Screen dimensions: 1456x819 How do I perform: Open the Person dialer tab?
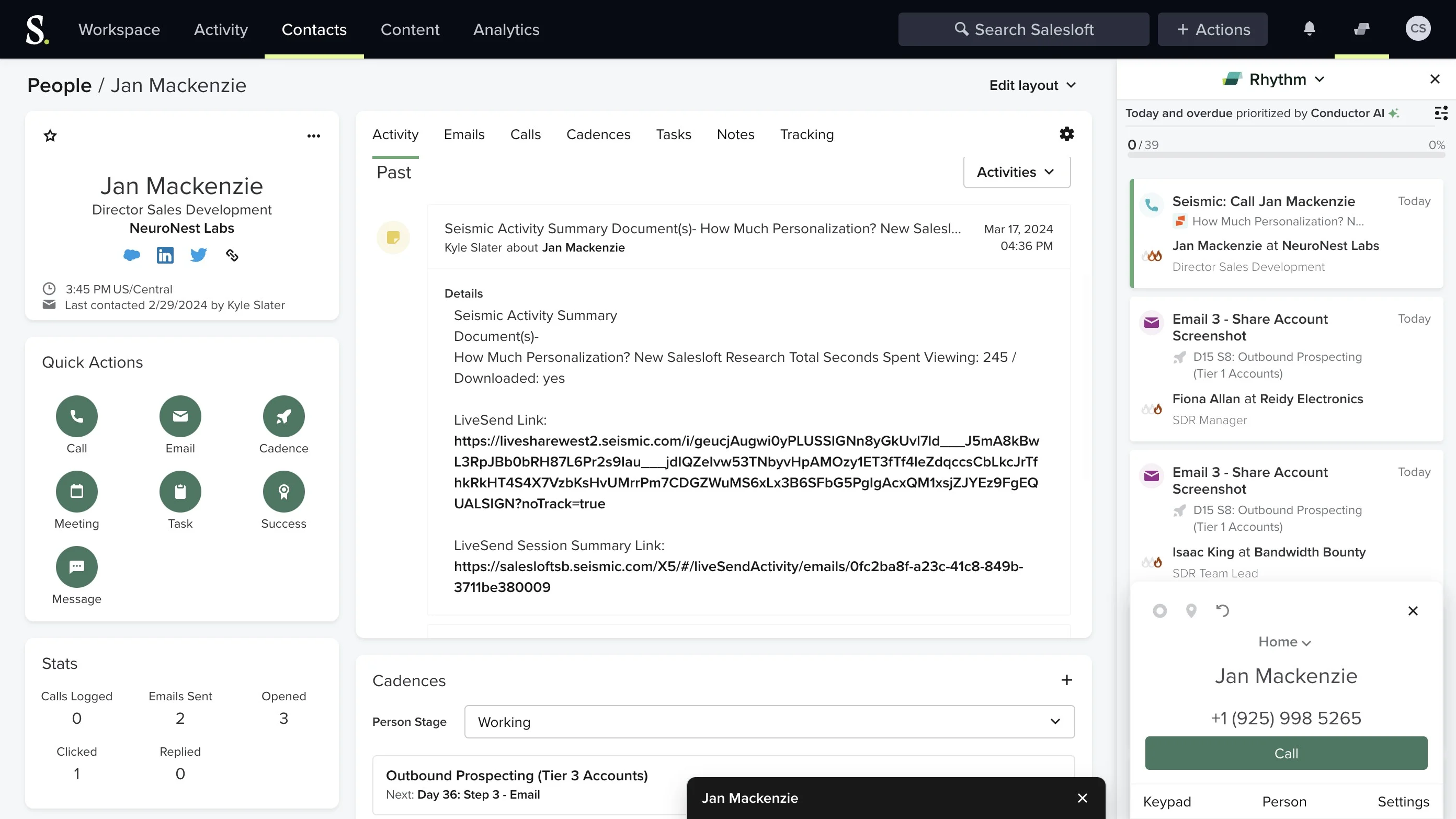click(1285, 801)
